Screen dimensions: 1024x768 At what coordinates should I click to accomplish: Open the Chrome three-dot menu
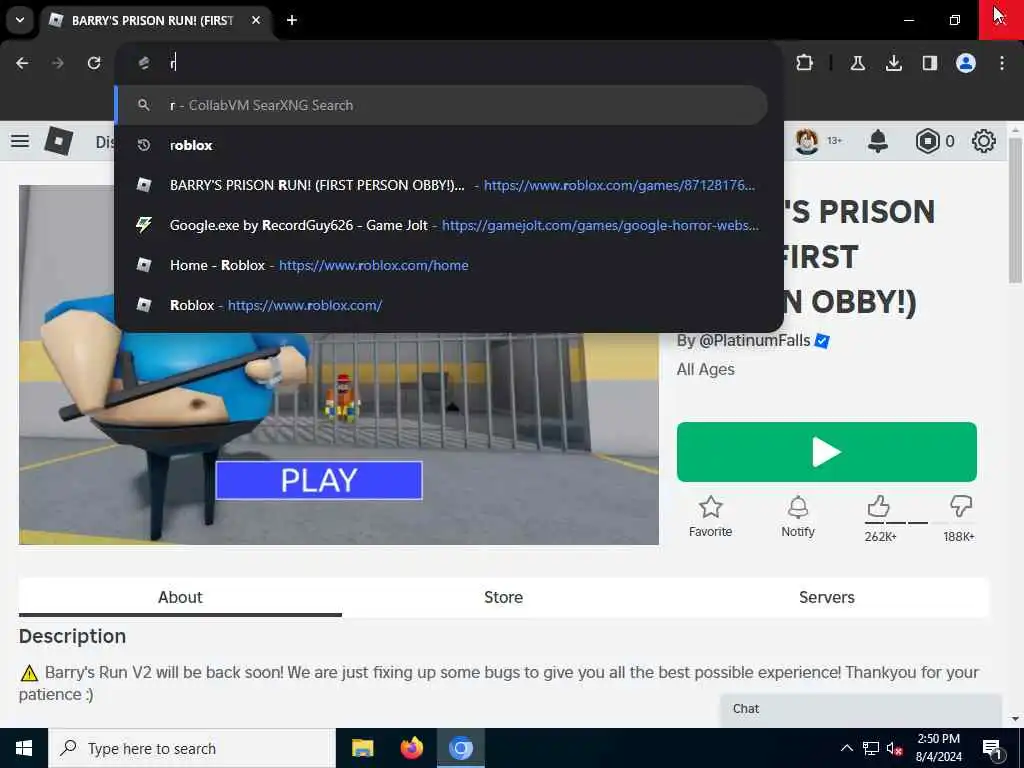click(1002, 63)
